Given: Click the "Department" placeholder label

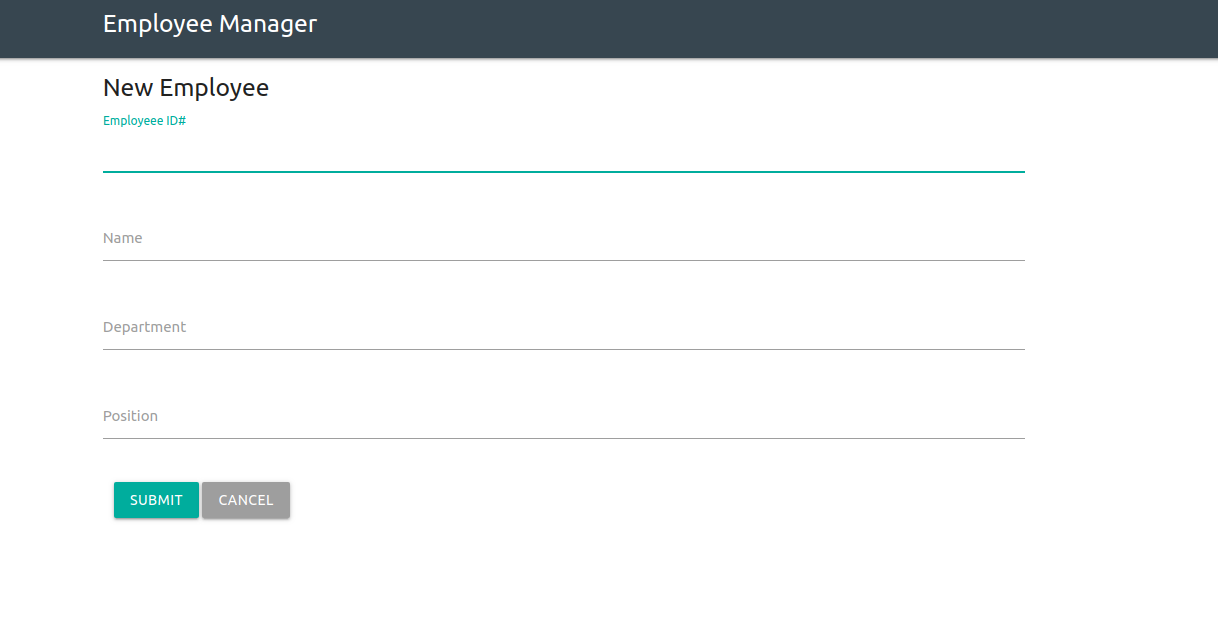Looking at the screenshot, I should point(145,327).
